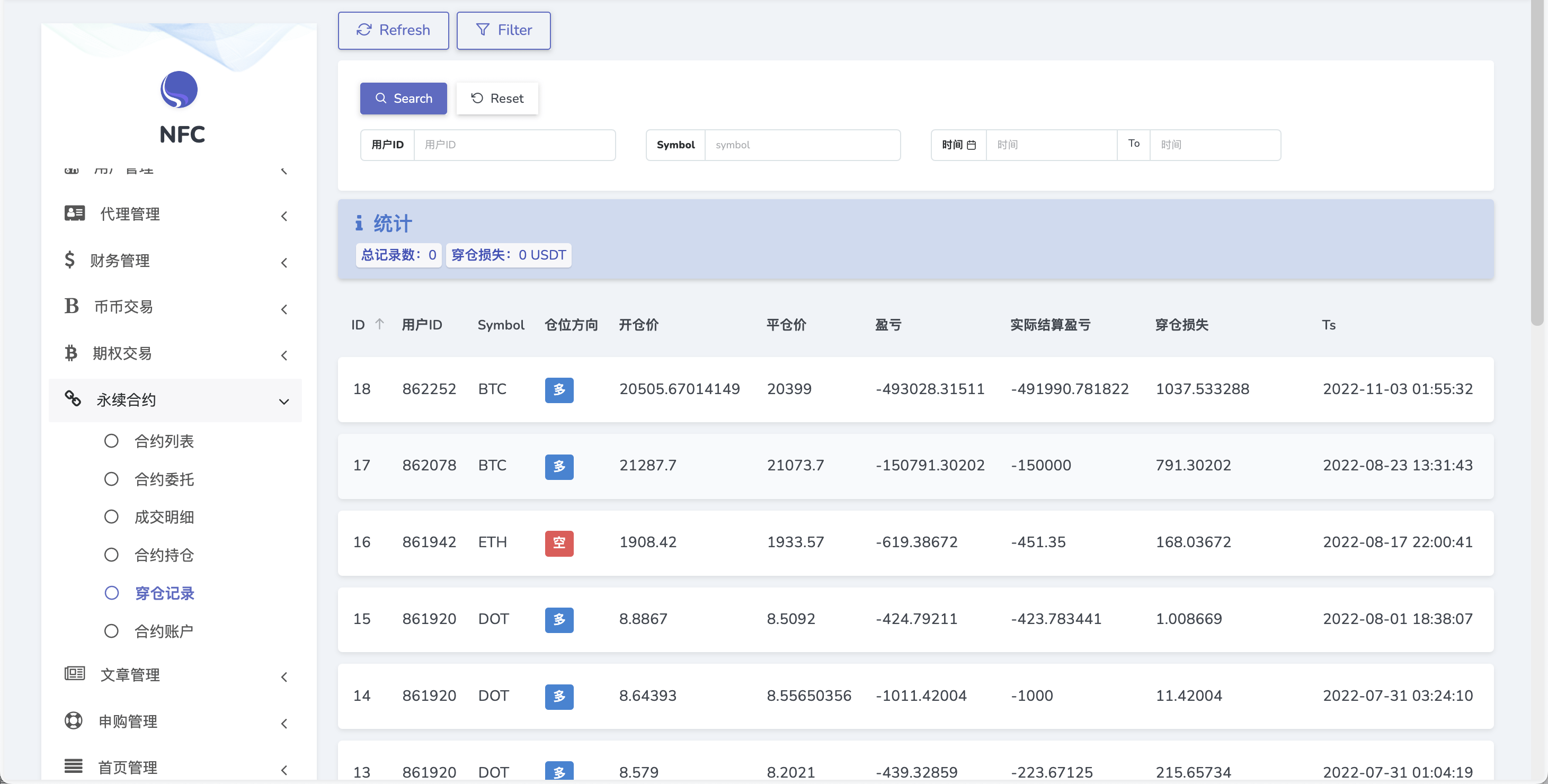1548x784 pixels.
Task: Click the newspaper 文章管理 icon
Action: point(75,673)
